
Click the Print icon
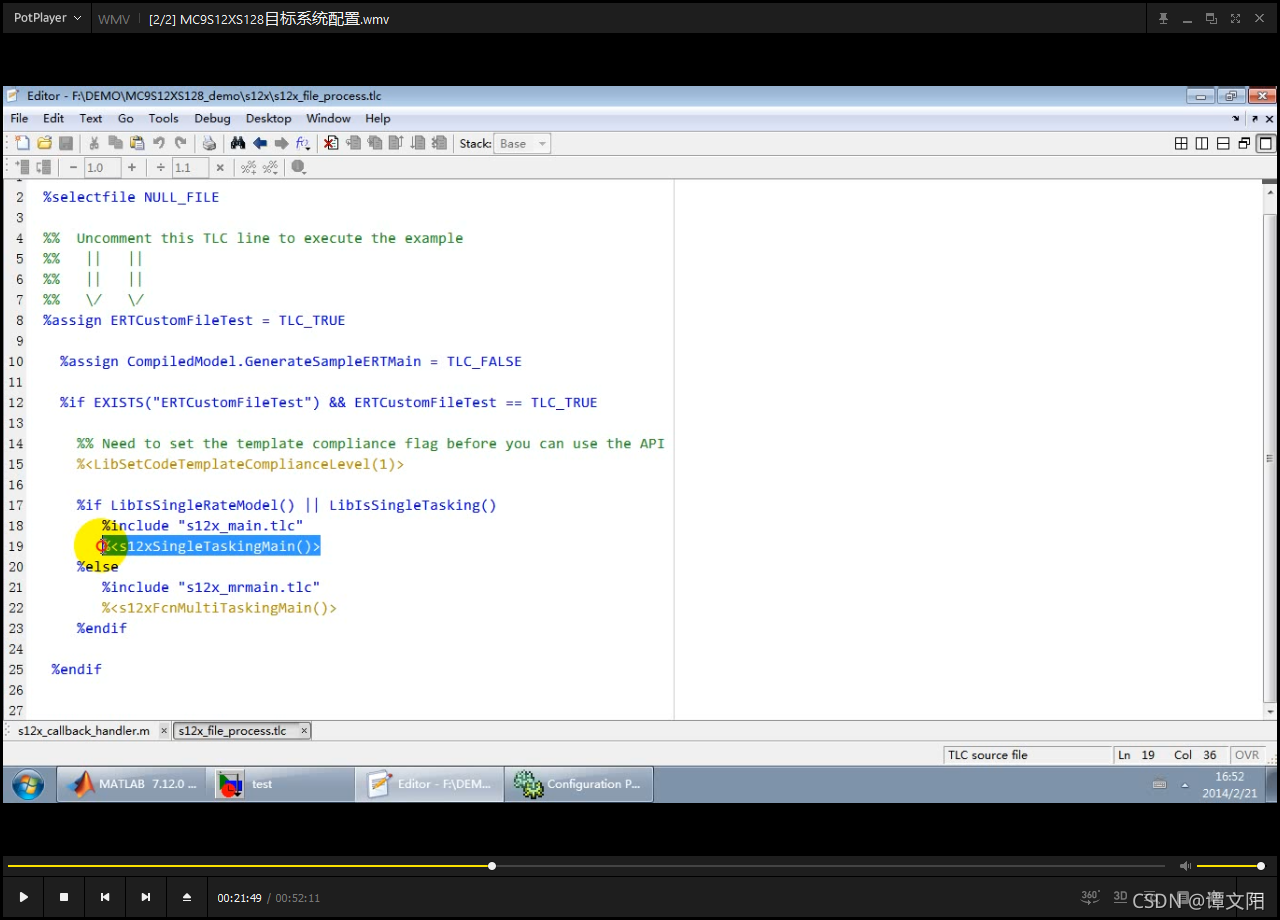(x=209, y=143)
